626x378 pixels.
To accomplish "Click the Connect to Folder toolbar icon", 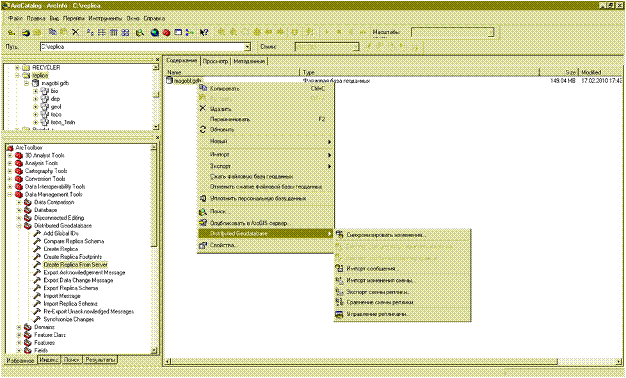I will [26, 33].
